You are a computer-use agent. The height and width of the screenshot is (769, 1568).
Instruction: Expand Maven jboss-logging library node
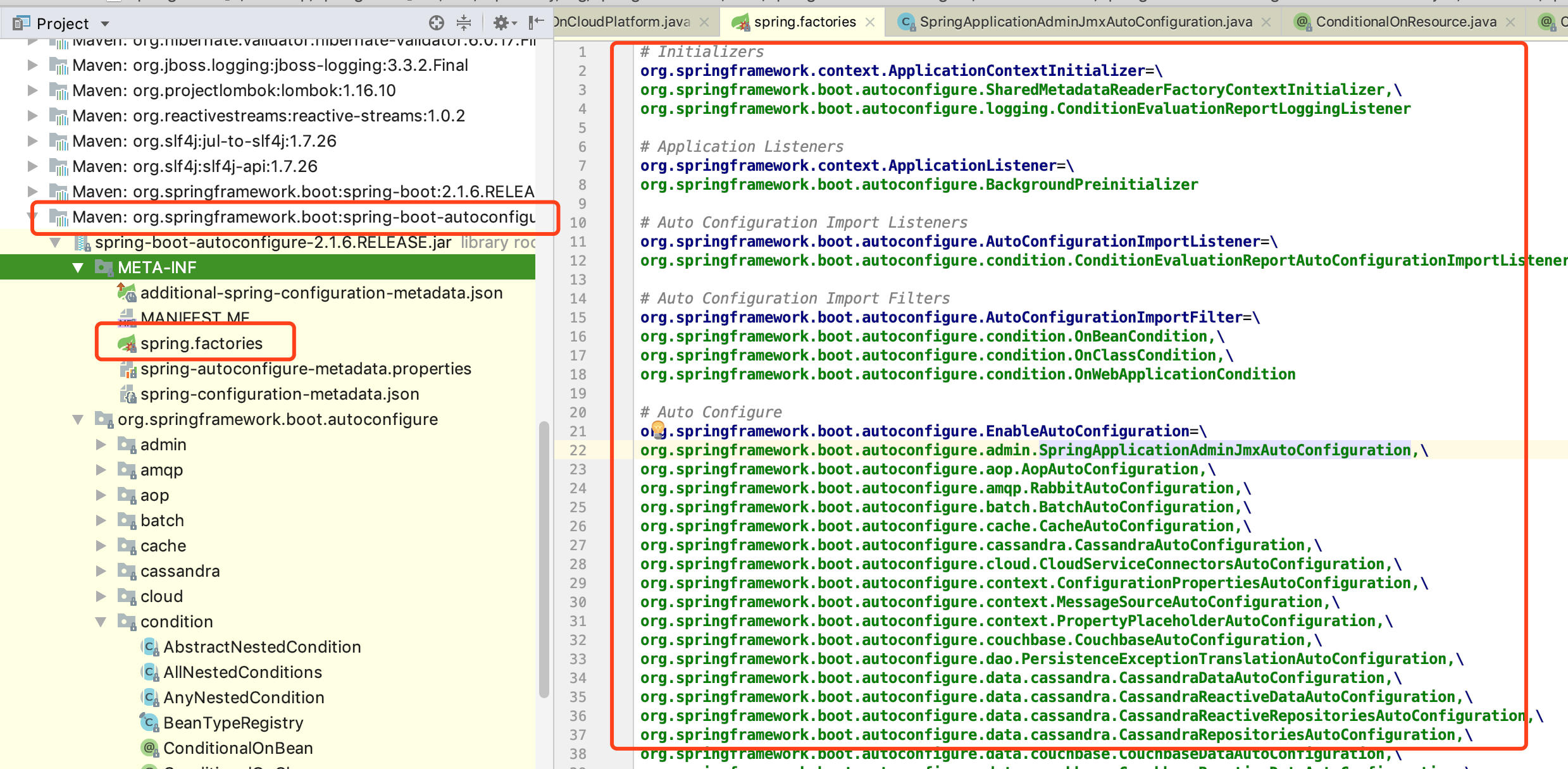[32, 65]
